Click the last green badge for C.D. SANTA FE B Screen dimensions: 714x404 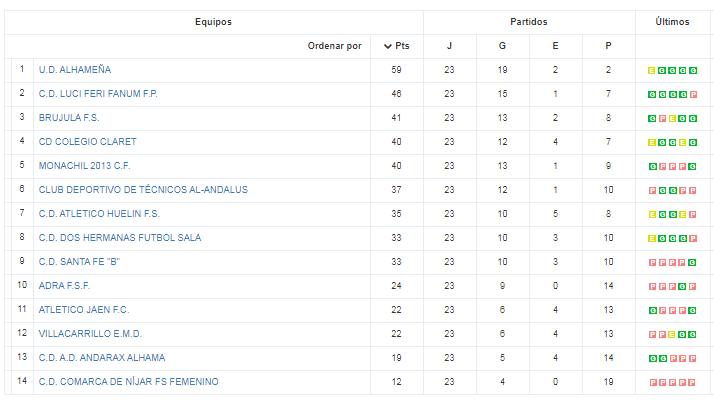[692, 262]
